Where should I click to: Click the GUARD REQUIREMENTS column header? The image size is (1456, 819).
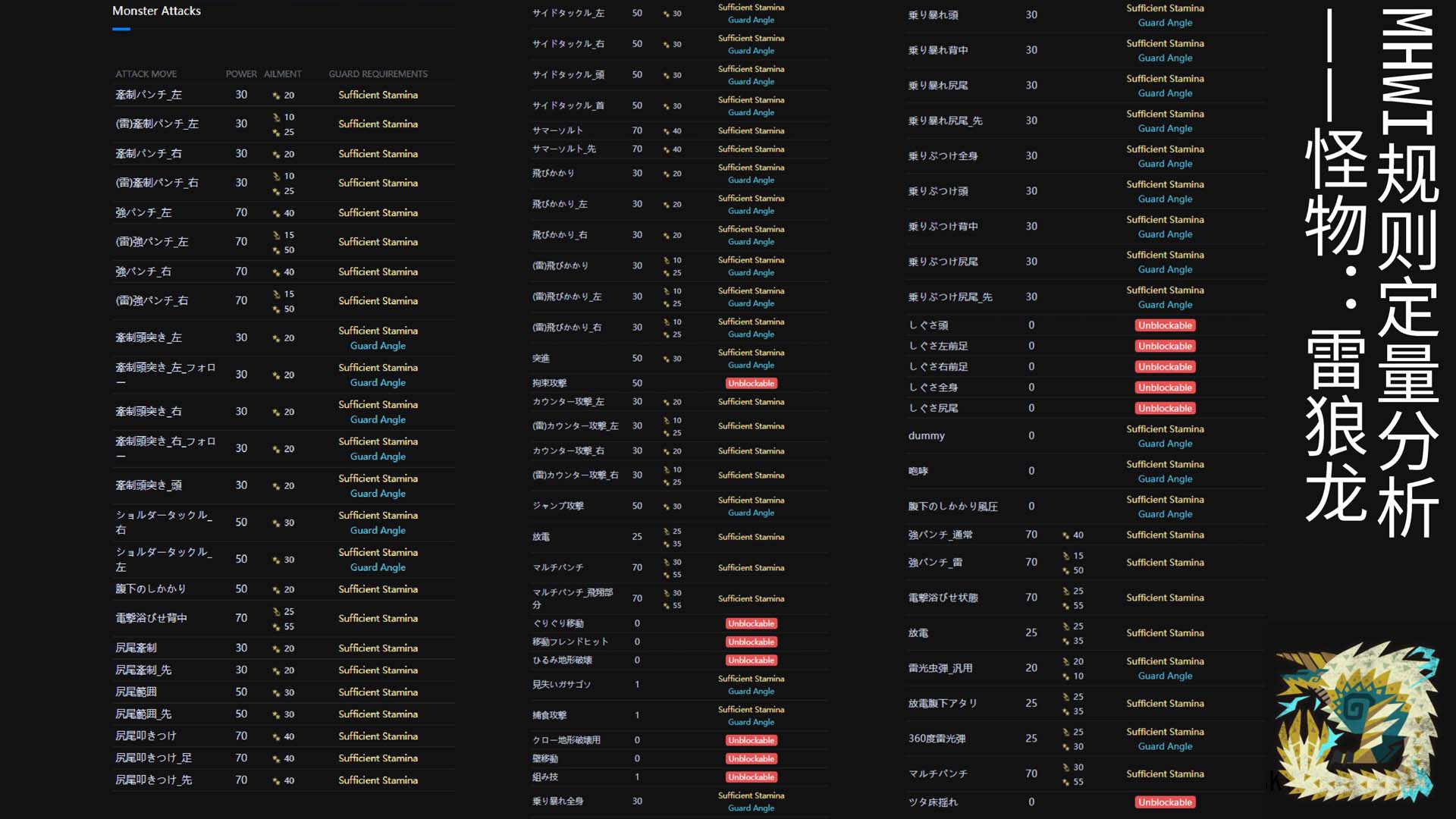(x=378, y=74)
